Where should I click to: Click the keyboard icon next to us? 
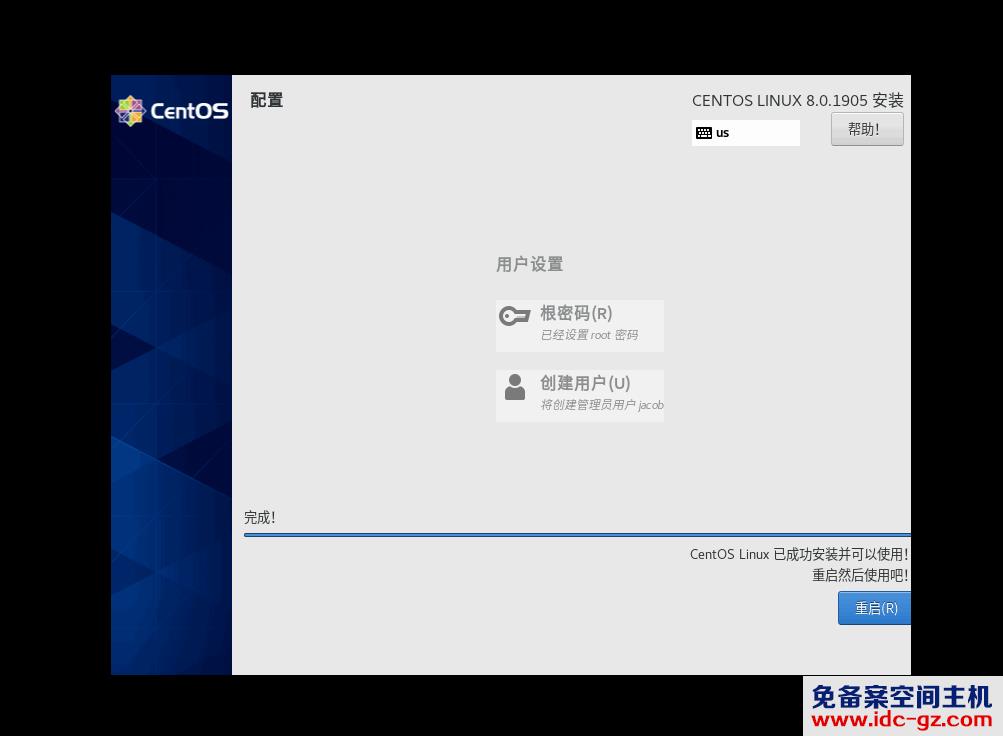click(x=704, y=133)
